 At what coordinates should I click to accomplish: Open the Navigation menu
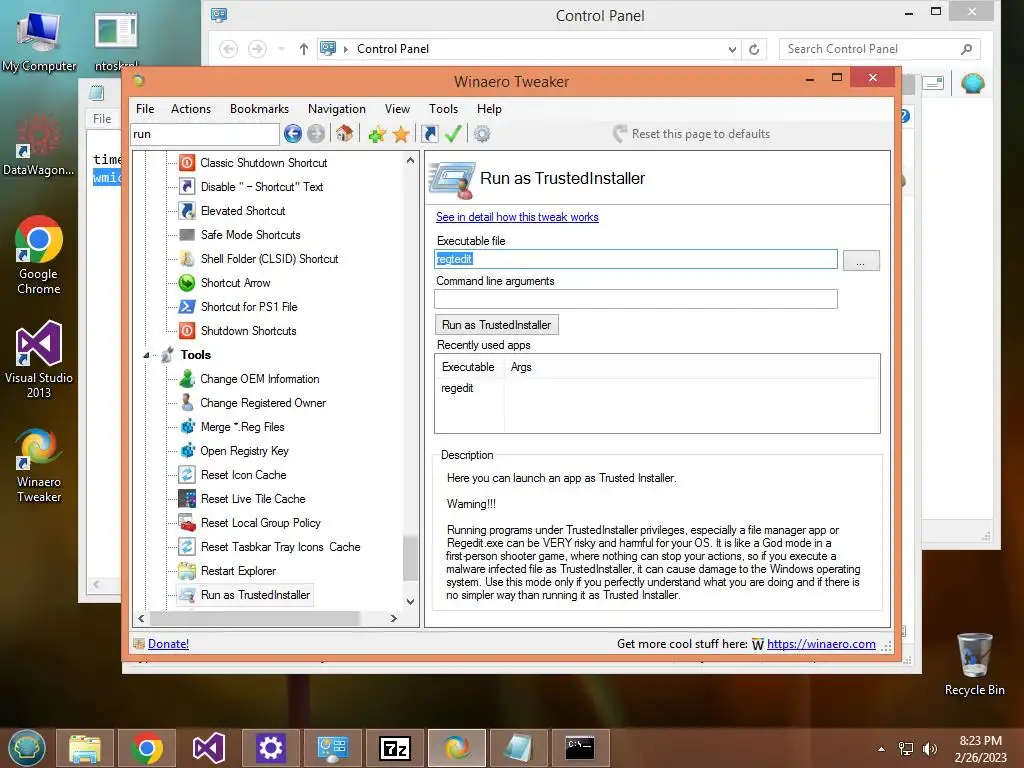tap(336, 109)
